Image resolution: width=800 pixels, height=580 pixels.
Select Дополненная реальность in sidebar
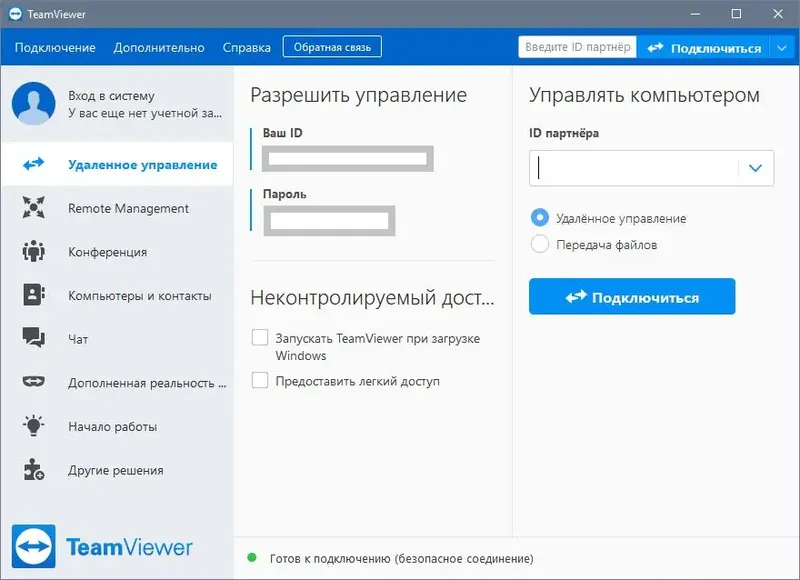tap(33, 382)
